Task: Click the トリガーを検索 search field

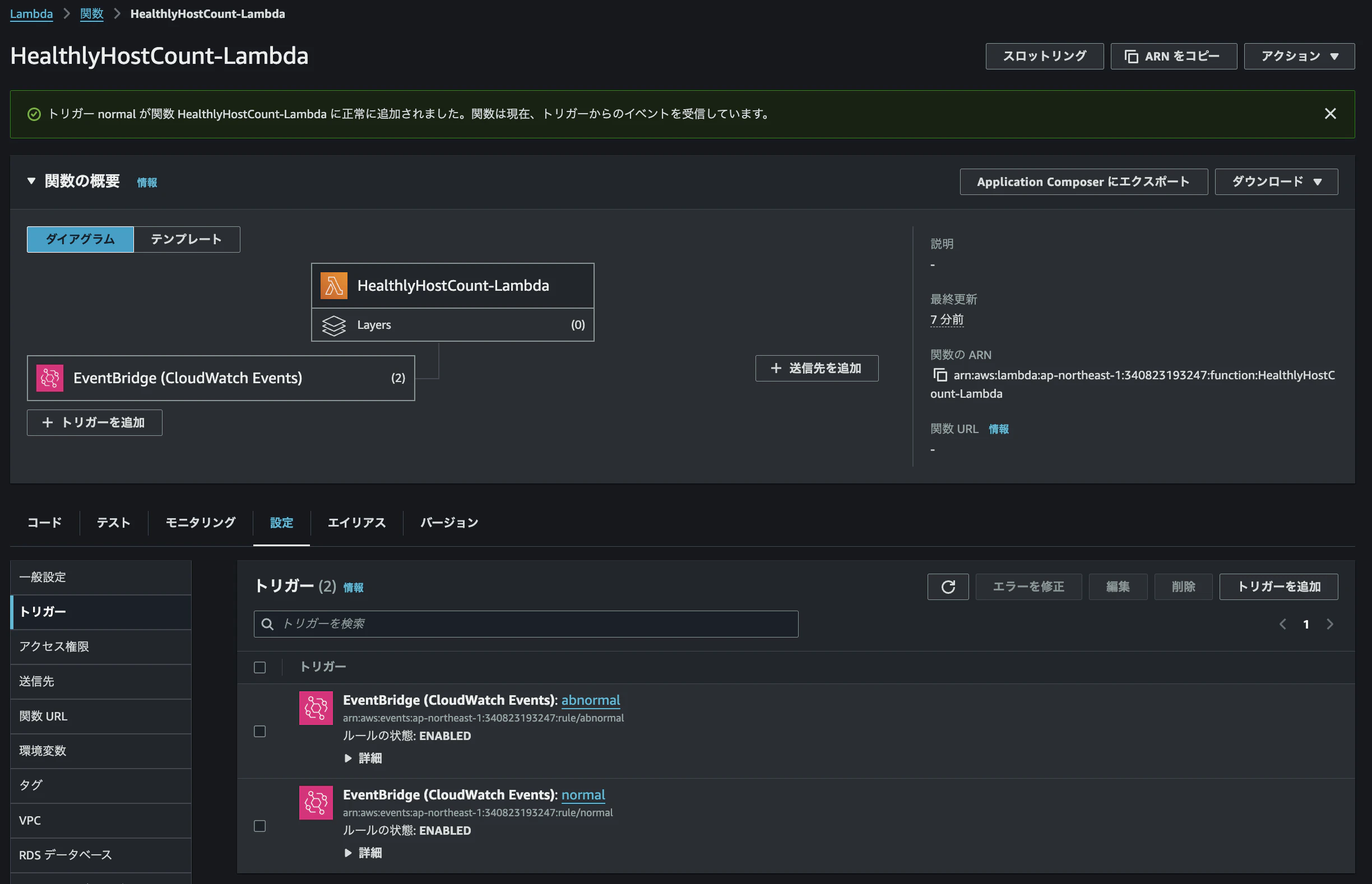Action: point(526,624)
